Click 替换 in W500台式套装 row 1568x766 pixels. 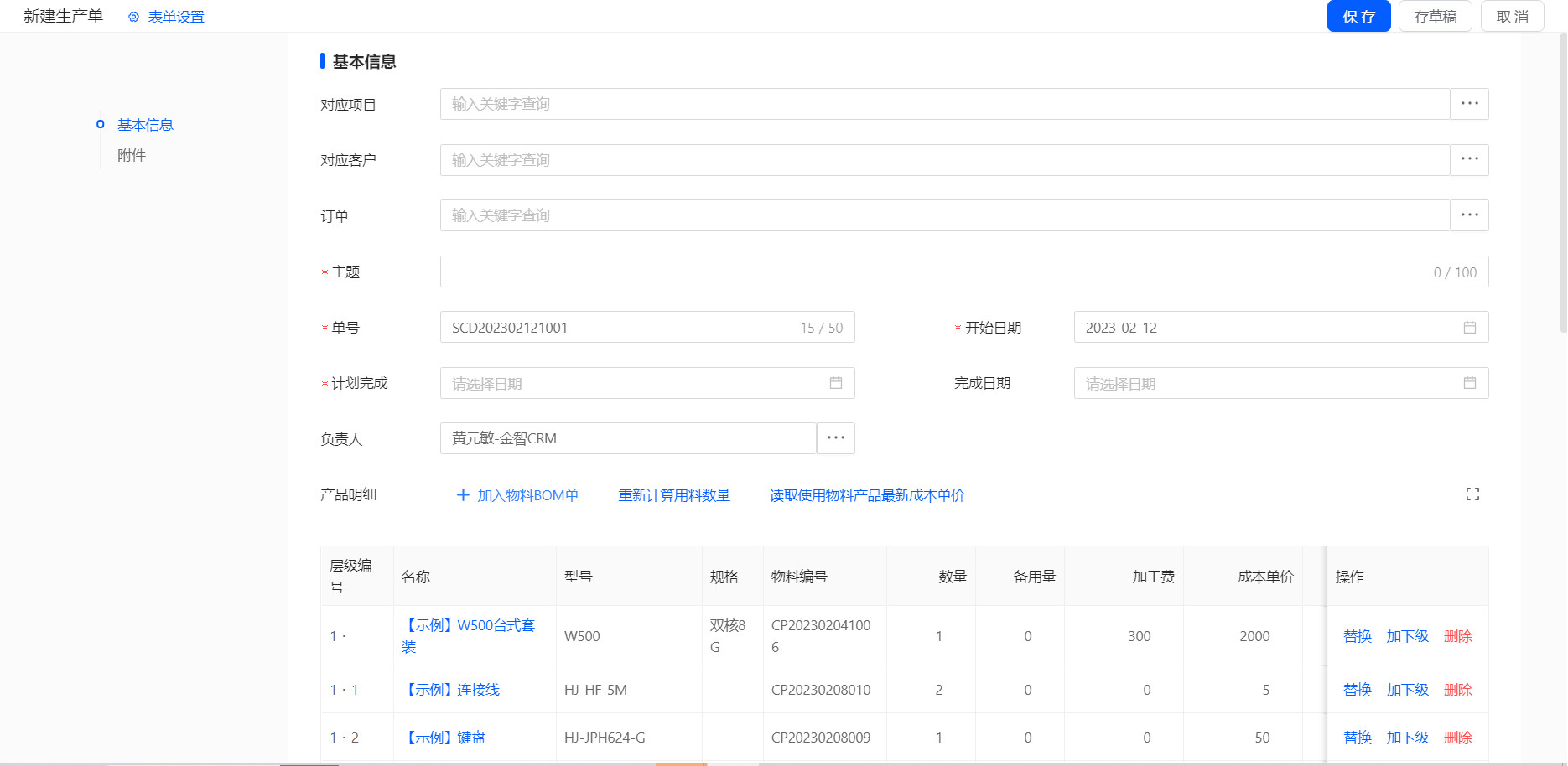[1358, 636]
